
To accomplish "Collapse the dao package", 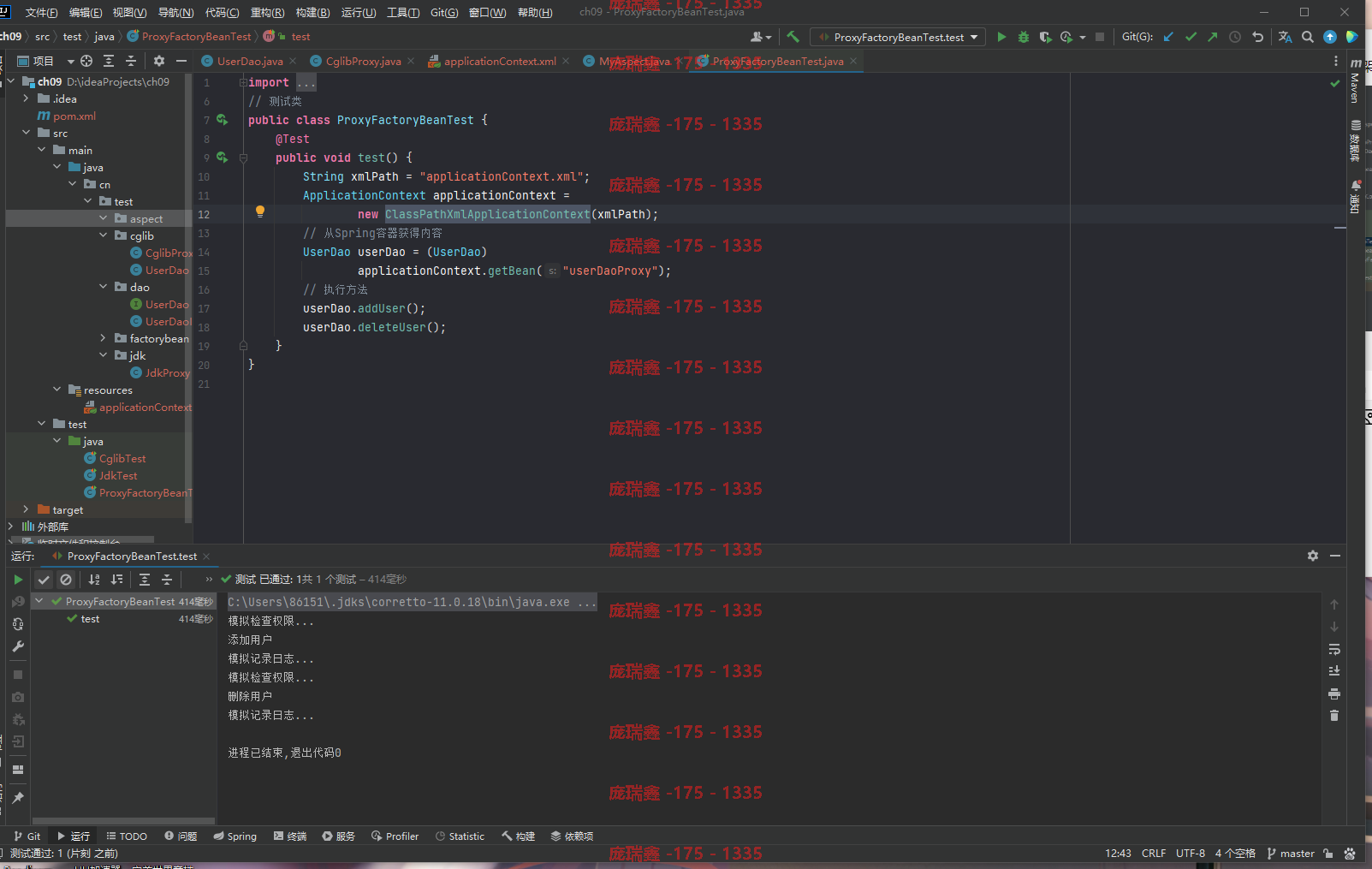I will pos(103,287).
